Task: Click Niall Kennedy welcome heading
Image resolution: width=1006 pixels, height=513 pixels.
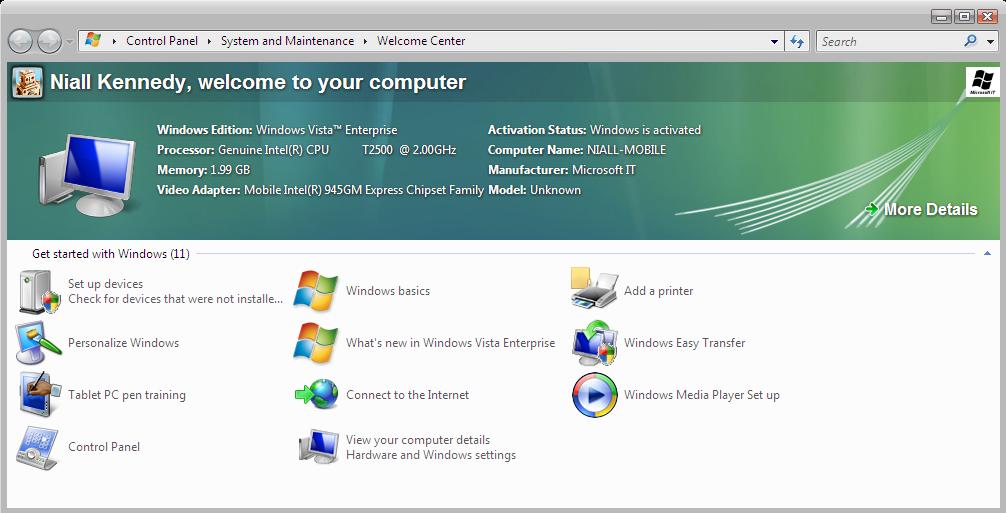Action: (x=258, y=83)
